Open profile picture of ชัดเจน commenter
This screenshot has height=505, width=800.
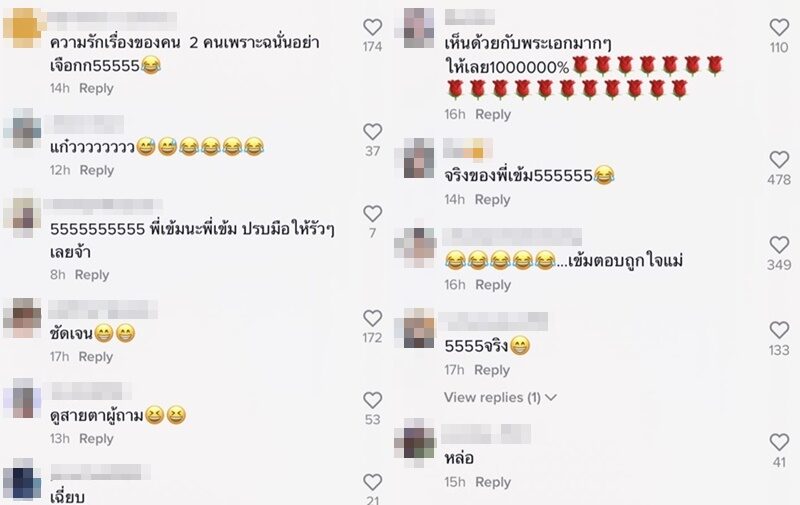click(22, 318)
